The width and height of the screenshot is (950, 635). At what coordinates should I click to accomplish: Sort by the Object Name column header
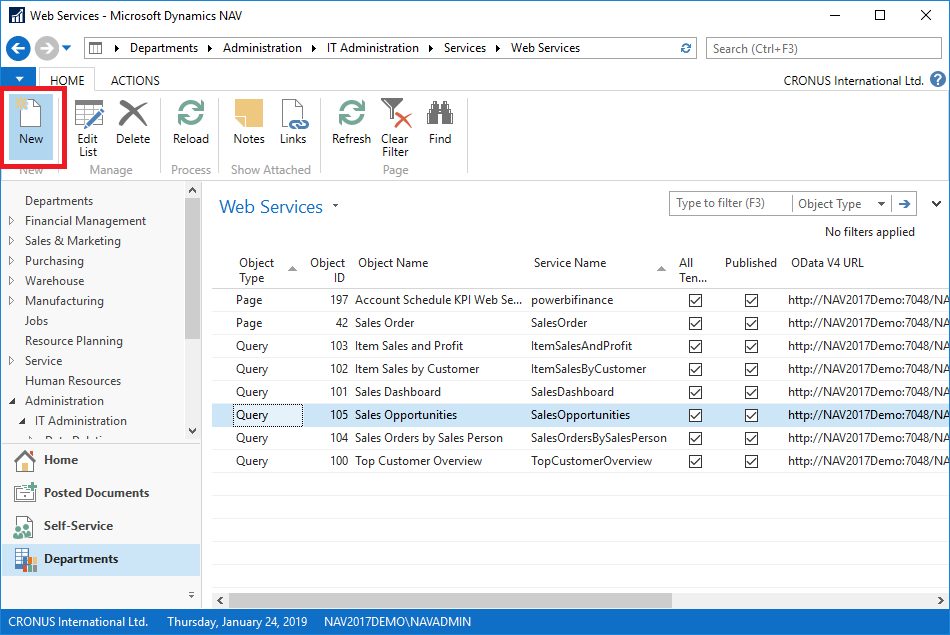pyautogui.click(x=393, y=263)
